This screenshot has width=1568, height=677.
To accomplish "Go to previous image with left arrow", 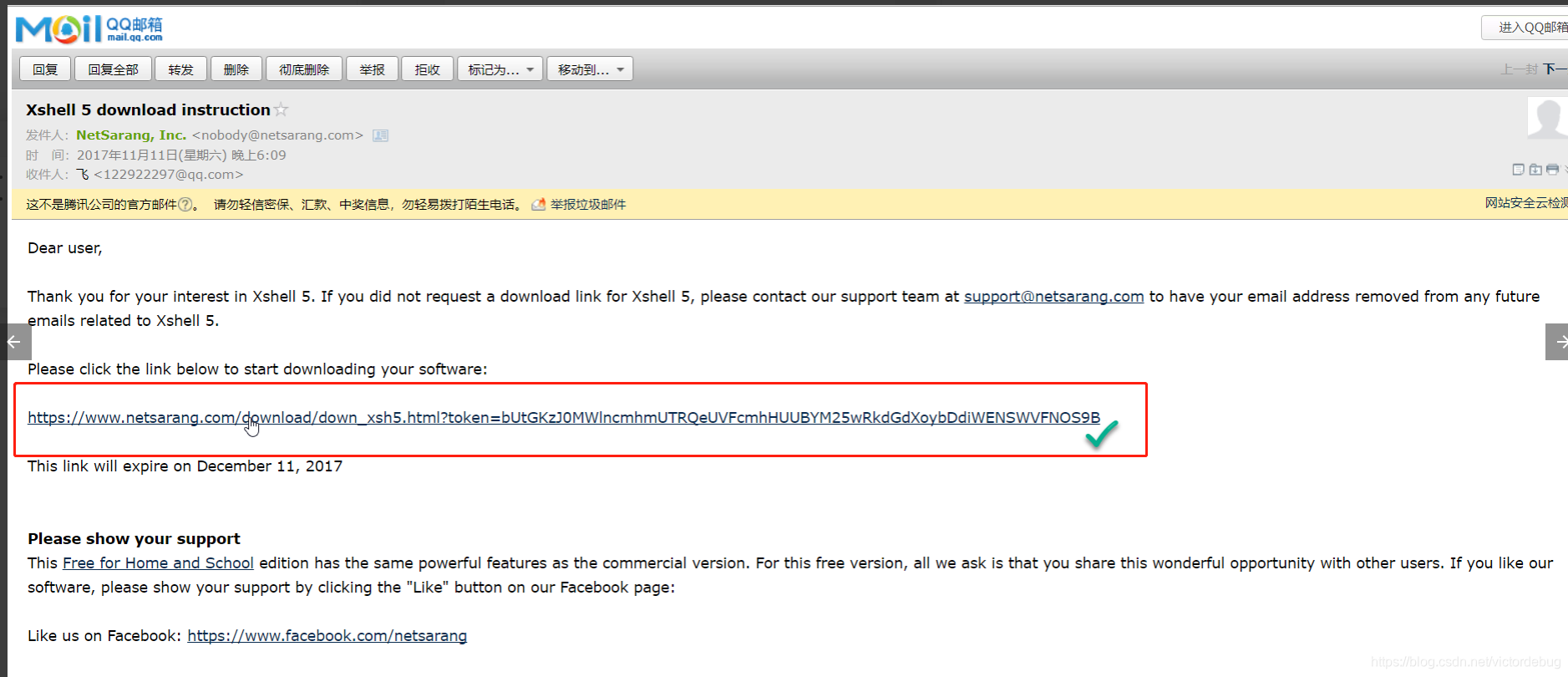I will (x=15, y=342).
